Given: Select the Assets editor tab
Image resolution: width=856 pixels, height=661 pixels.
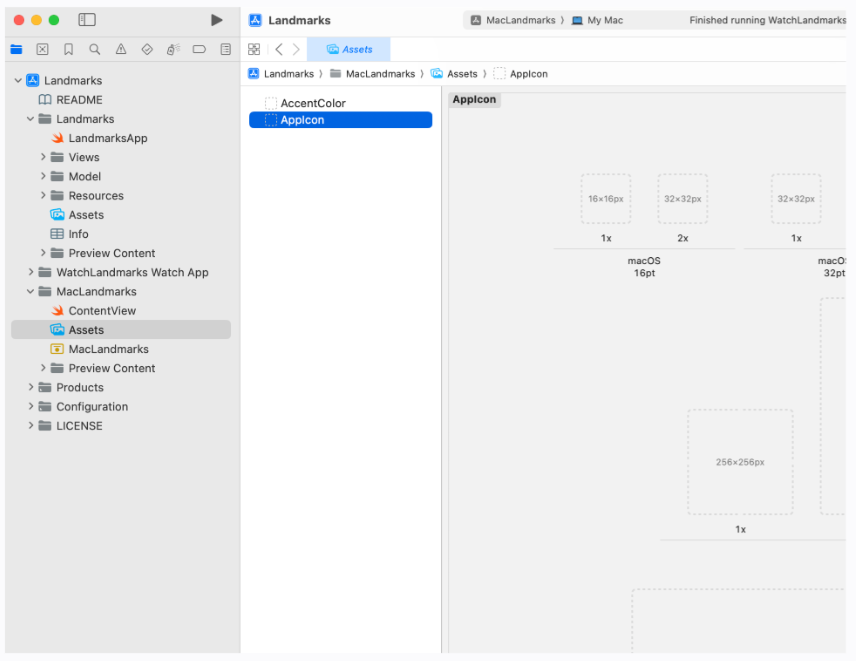Looking at the screenshot, I should coord(349,50).
